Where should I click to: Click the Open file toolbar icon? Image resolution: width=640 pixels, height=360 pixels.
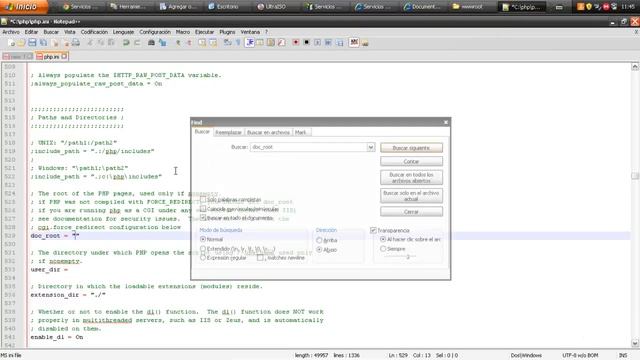21,42
